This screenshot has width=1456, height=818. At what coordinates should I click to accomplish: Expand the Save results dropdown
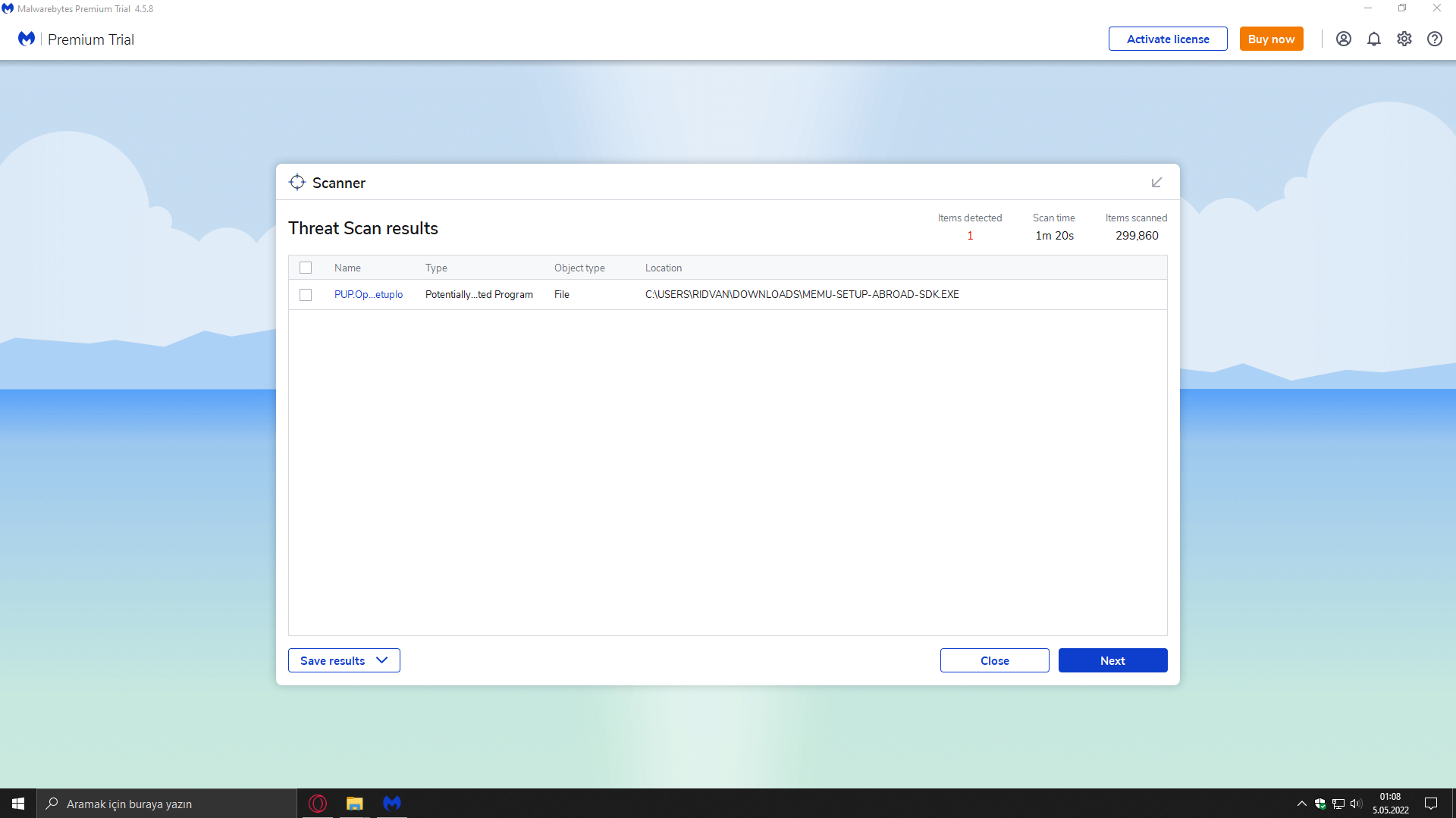click(344, 660)
